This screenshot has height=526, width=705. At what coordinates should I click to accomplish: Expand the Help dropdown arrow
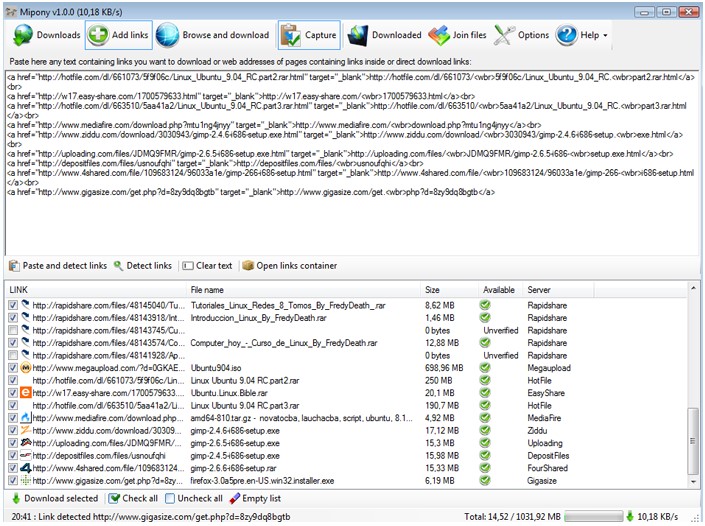[x=605, y=36]
